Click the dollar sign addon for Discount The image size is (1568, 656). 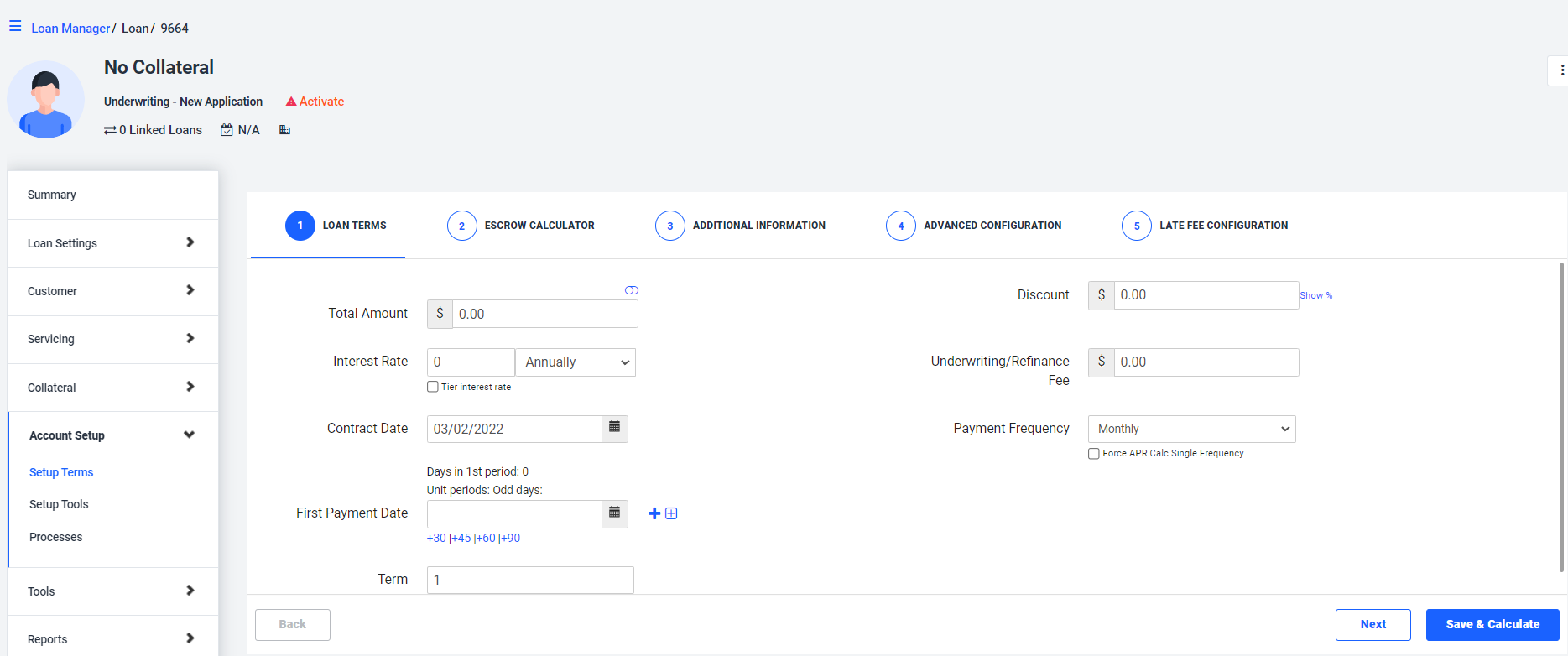click(x=1102, y=295)
